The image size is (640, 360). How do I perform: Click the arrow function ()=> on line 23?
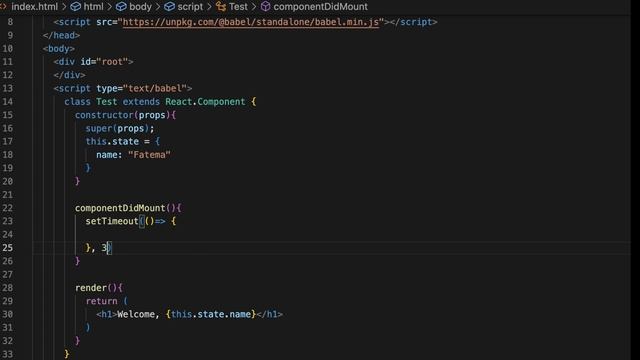(x=155, y=221)
